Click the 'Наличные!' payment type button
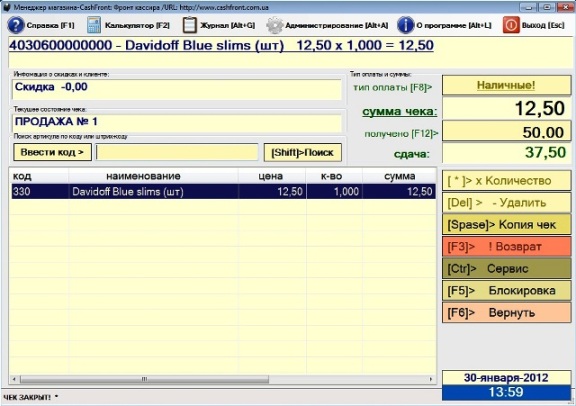The image size is (576, 406). click(x=506, y=85)
